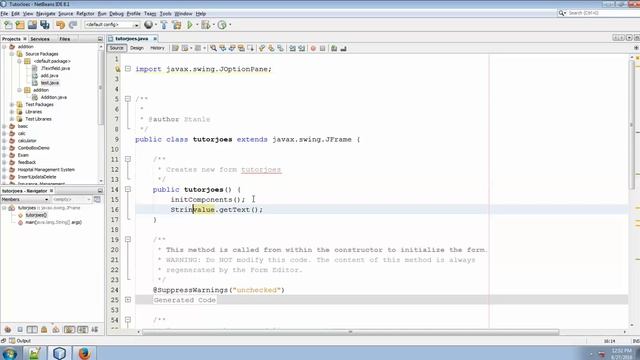Toggle Show Inherited Members in Navigator
640x360 pixels.
coord(8,329)
